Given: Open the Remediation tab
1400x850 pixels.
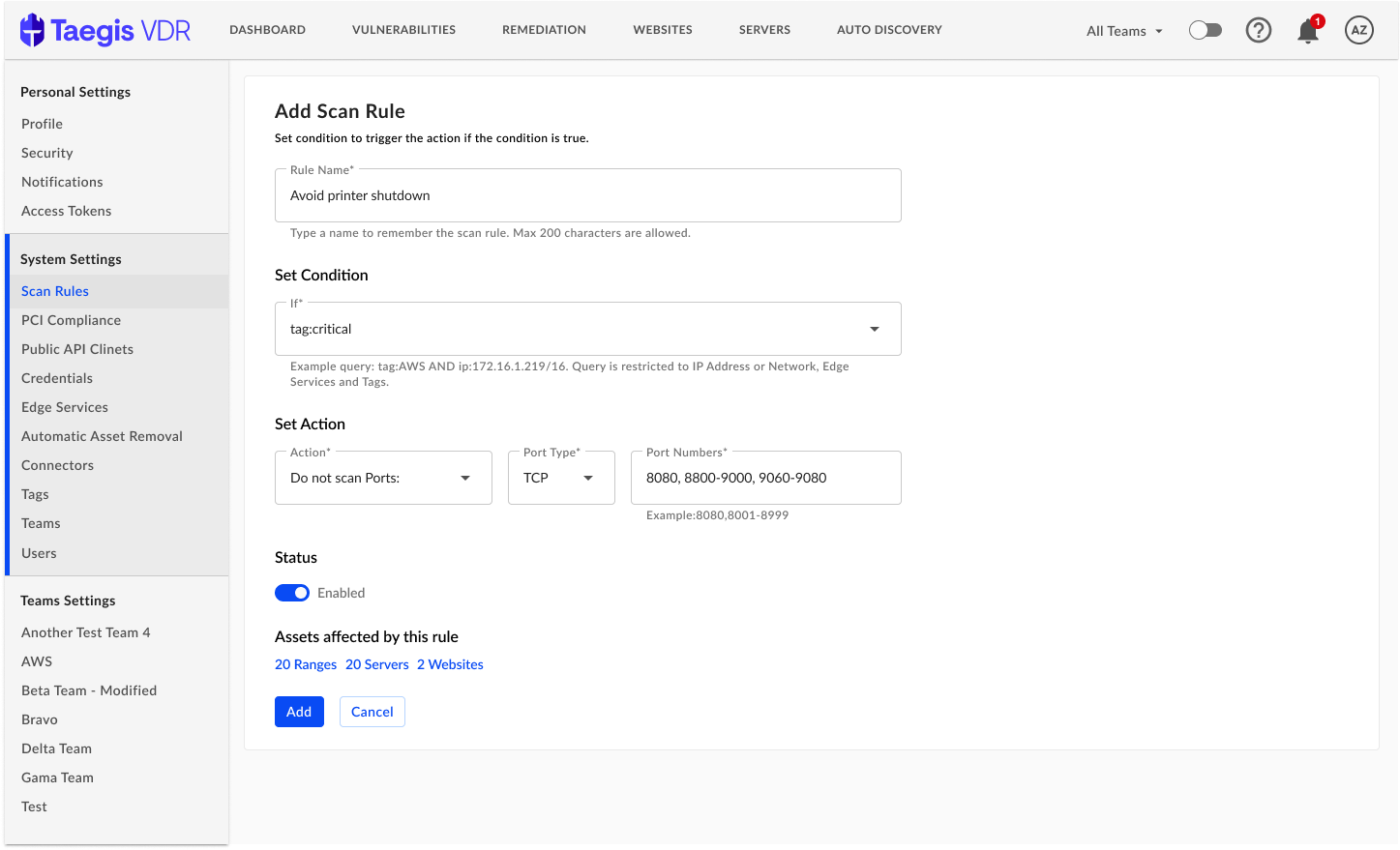Looking at the screenshot, I should tap(544, 30).
